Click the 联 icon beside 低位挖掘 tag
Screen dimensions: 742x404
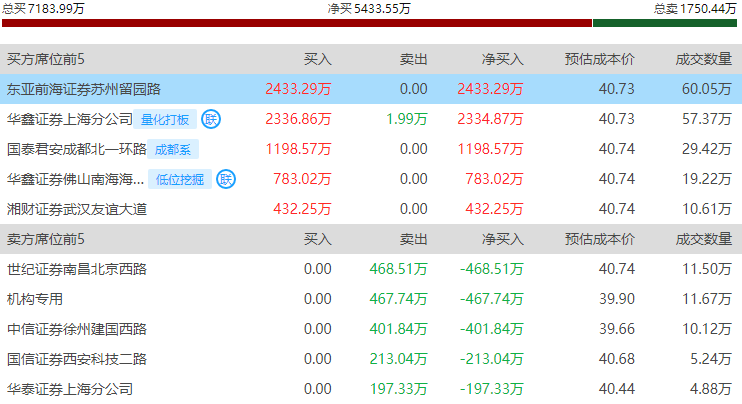(x=226, y=180)
